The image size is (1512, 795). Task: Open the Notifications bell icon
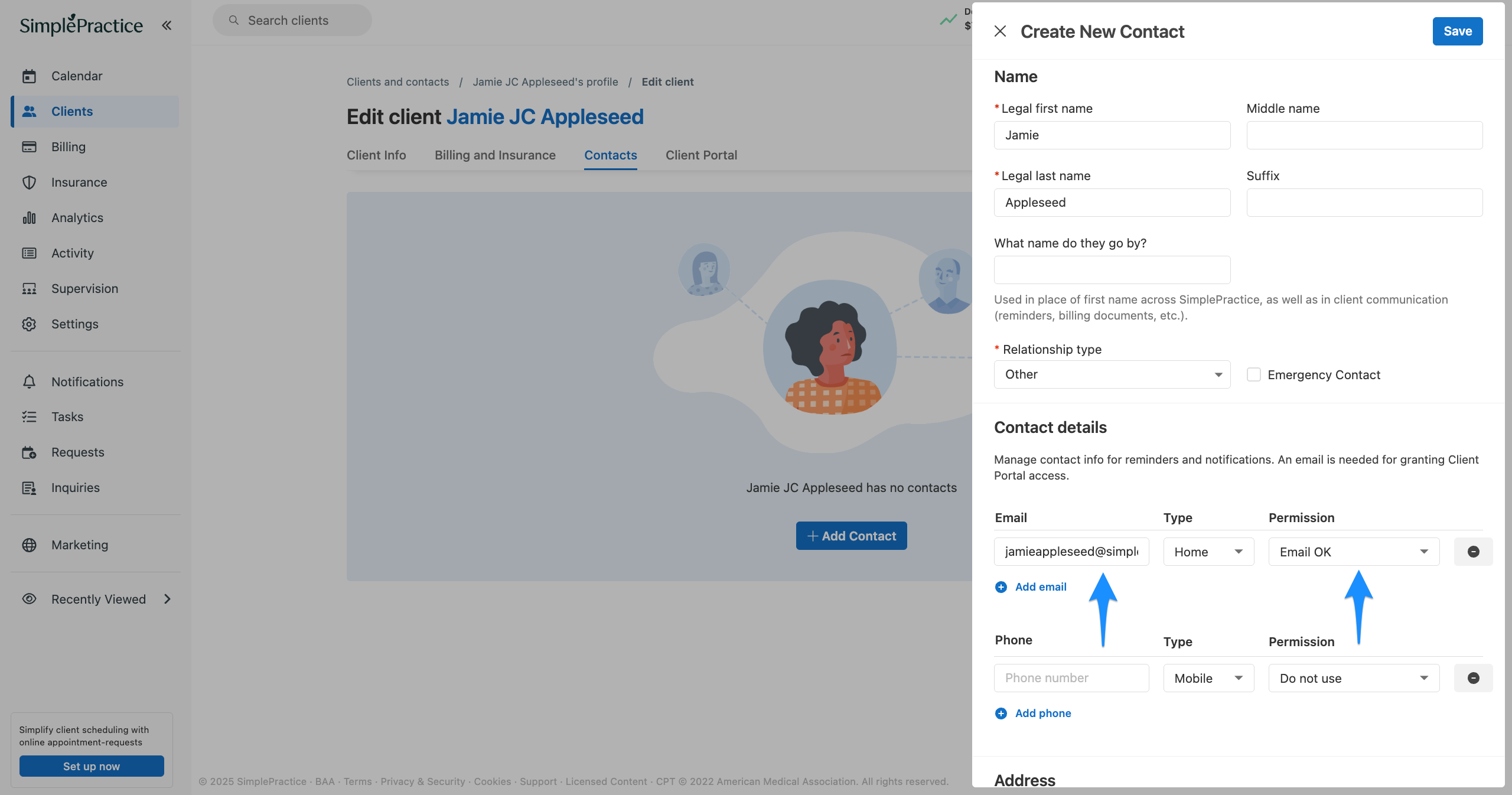(29, 382)
